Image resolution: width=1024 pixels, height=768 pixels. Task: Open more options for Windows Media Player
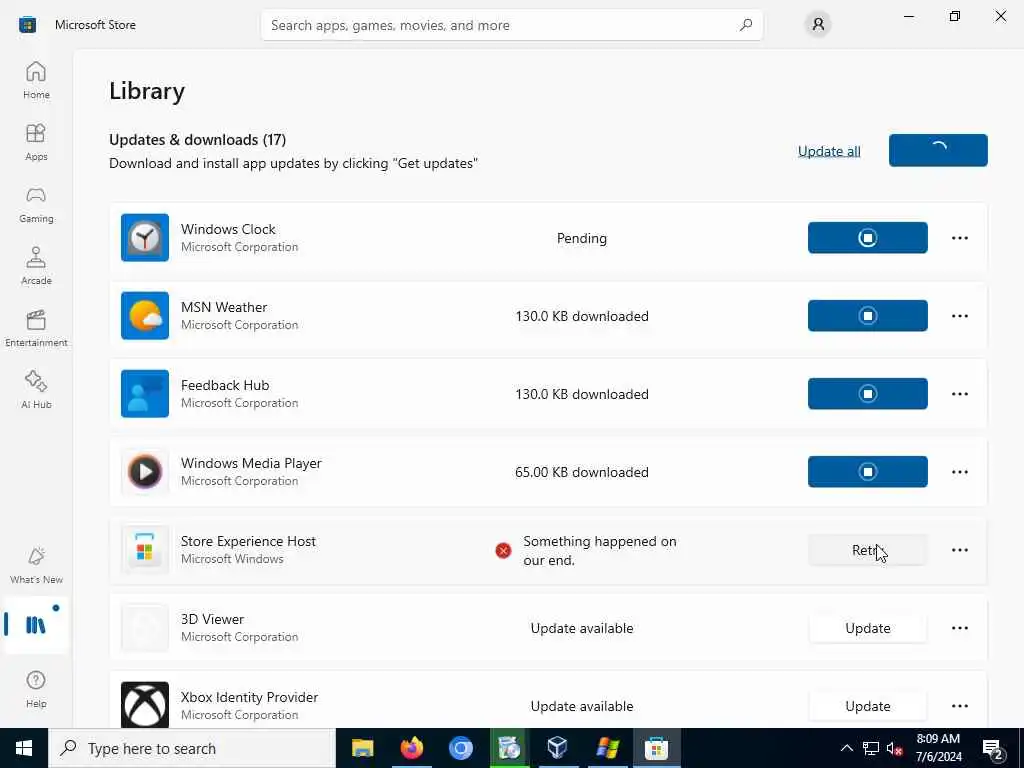coord(959,472)
